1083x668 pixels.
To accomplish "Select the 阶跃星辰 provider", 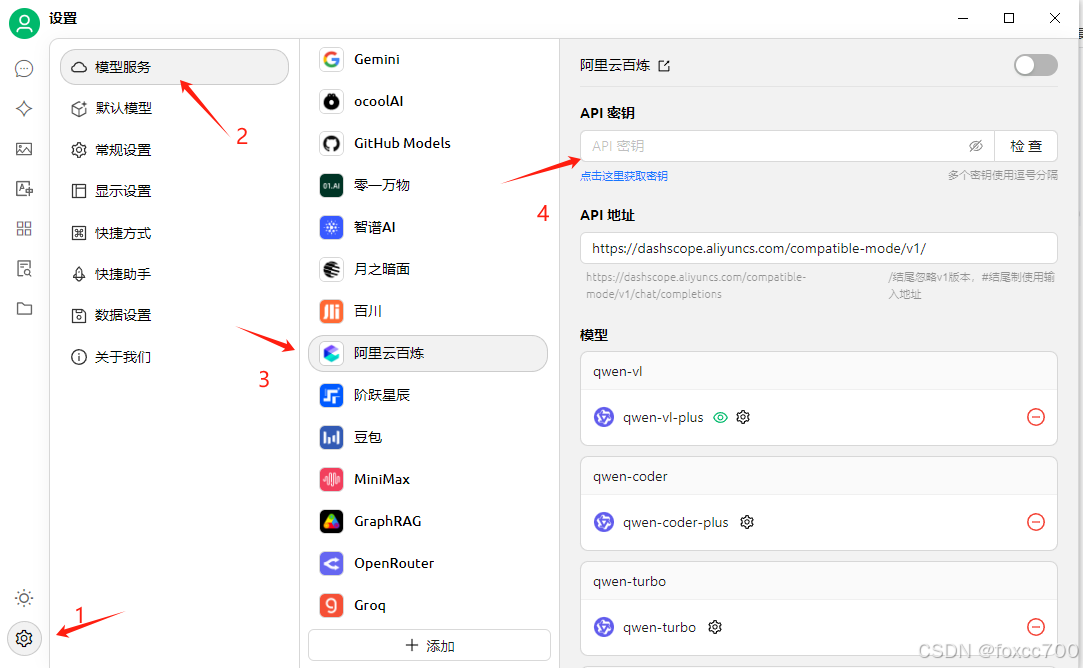I will tap(428, 395).
